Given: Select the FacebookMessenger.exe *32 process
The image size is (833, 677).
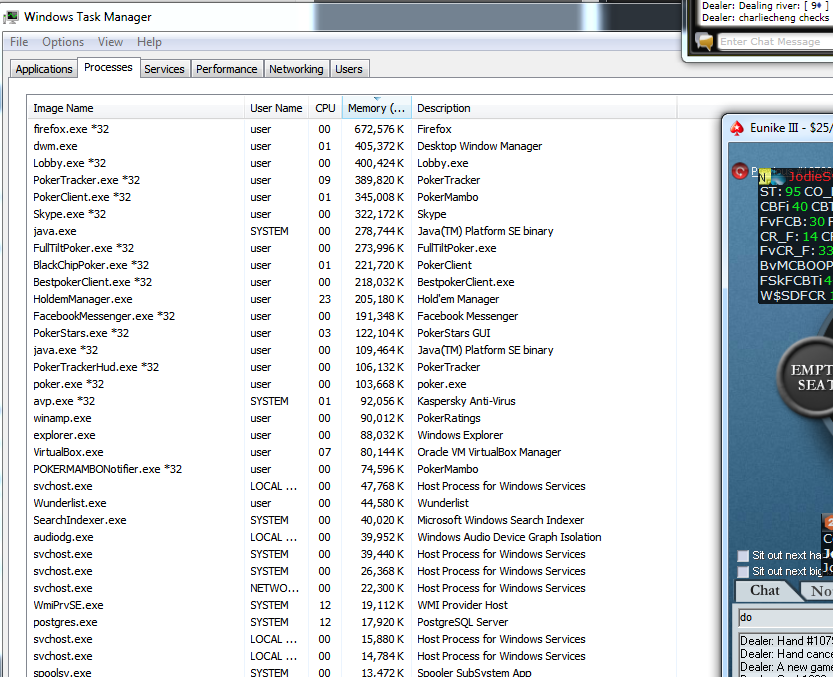Looking at the screenshot, I should click(352, 316).
